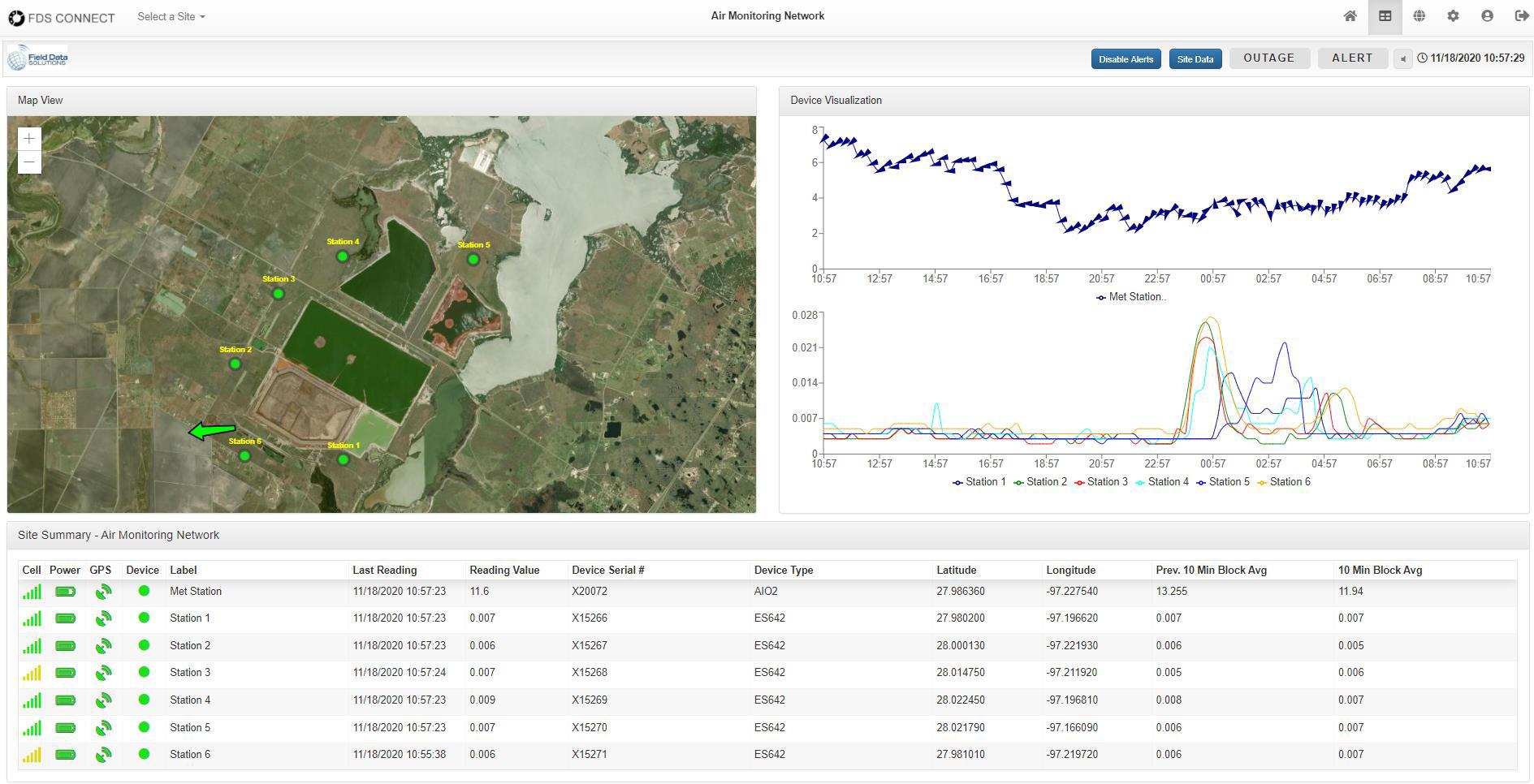Click the green device status dot for Station 2
Screen dimensions: 1534x784
pyautogui.click(x=143, y=645)
